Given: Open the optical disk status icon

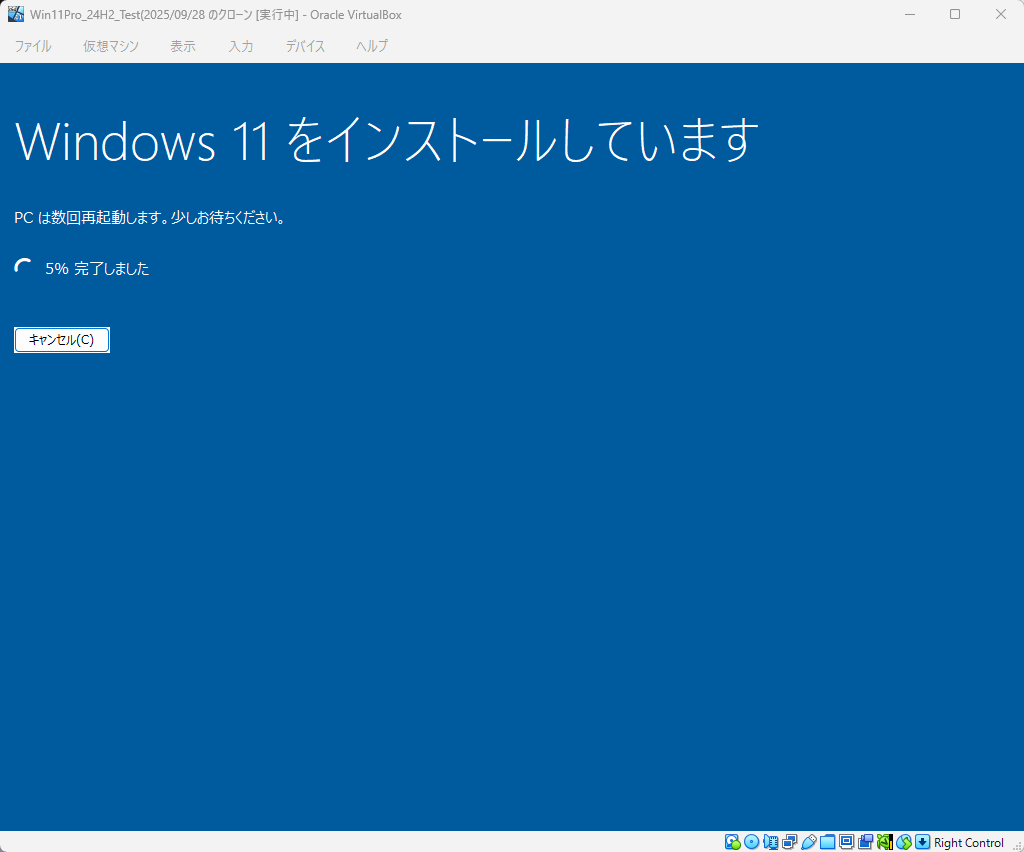Looking at the screenshot, I should (x=751, y=842).
